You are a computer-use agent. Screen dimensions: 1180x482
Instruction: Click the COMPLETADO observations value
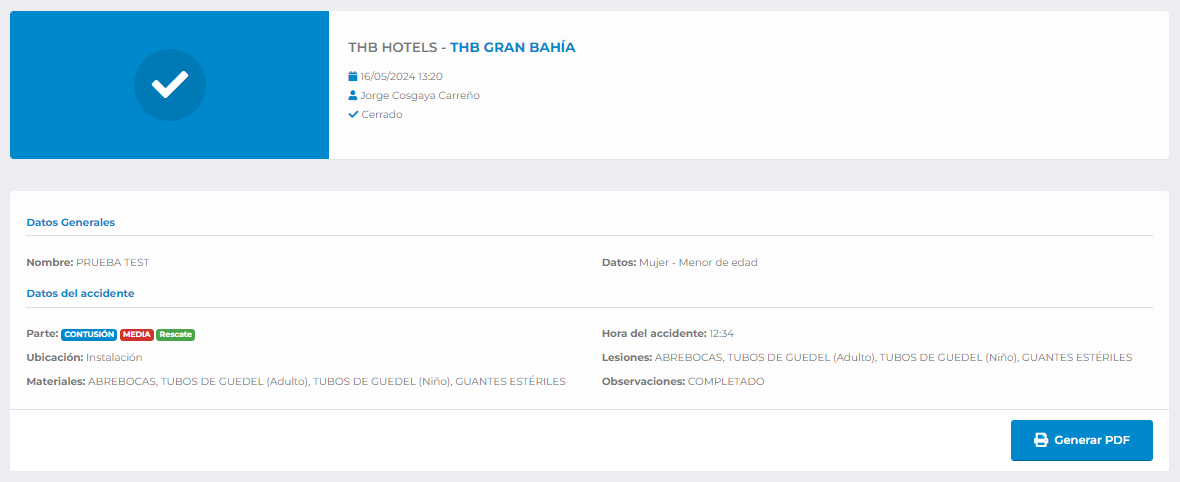(x=726, y=382)
